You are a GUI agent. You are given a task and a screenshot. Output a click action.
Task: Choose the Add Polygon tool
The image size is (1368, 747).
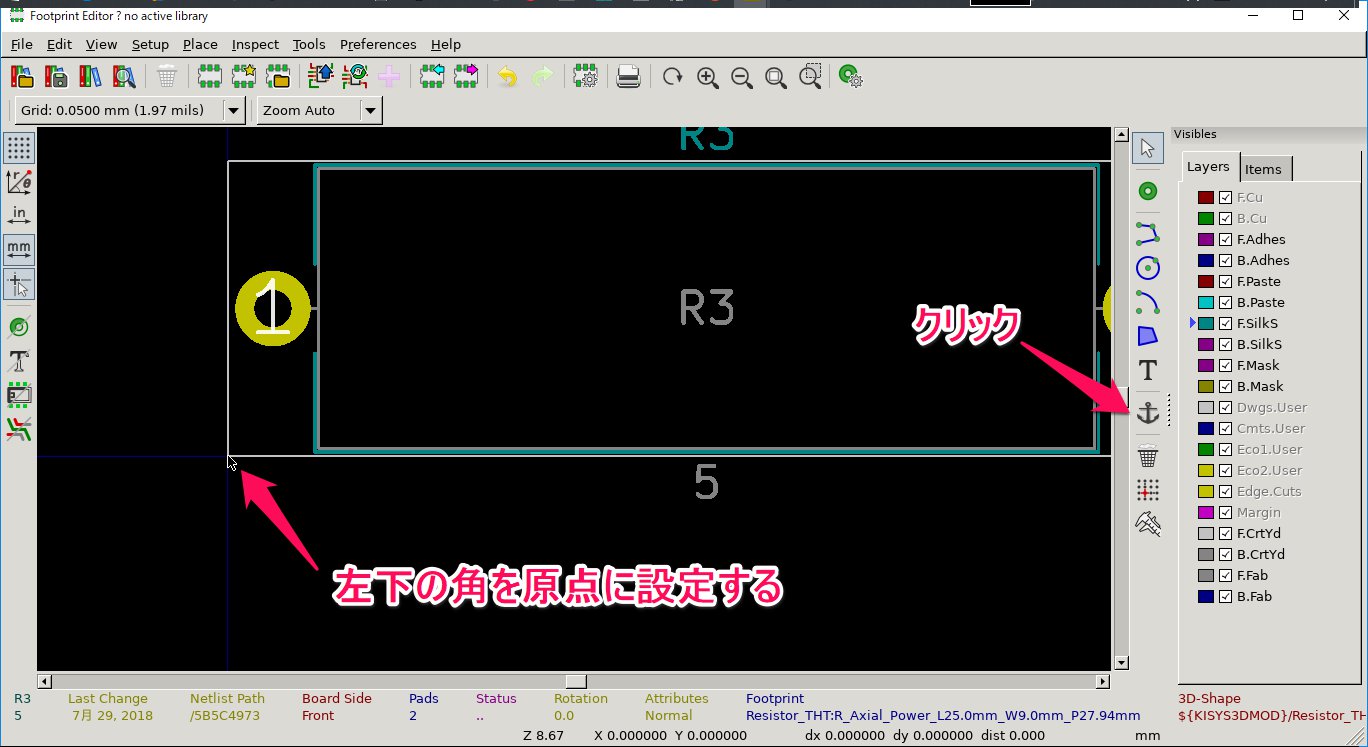pos(1148,336)
